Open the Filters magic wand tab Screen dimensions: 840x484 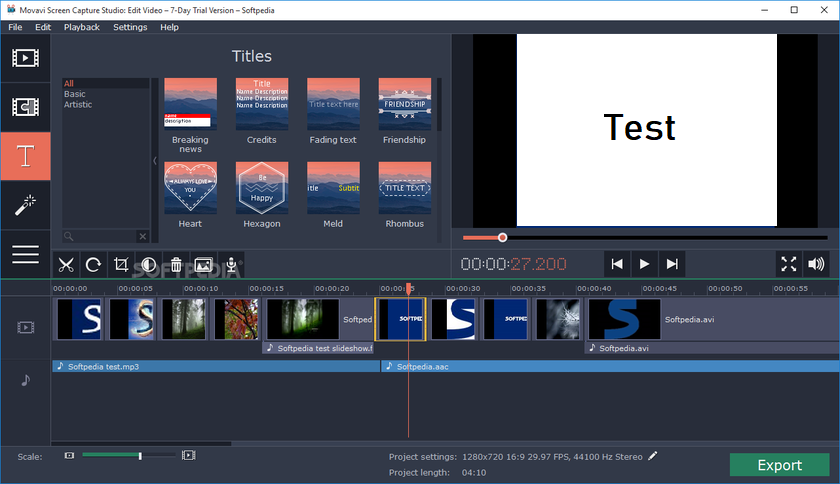click(x=25, y=205)
